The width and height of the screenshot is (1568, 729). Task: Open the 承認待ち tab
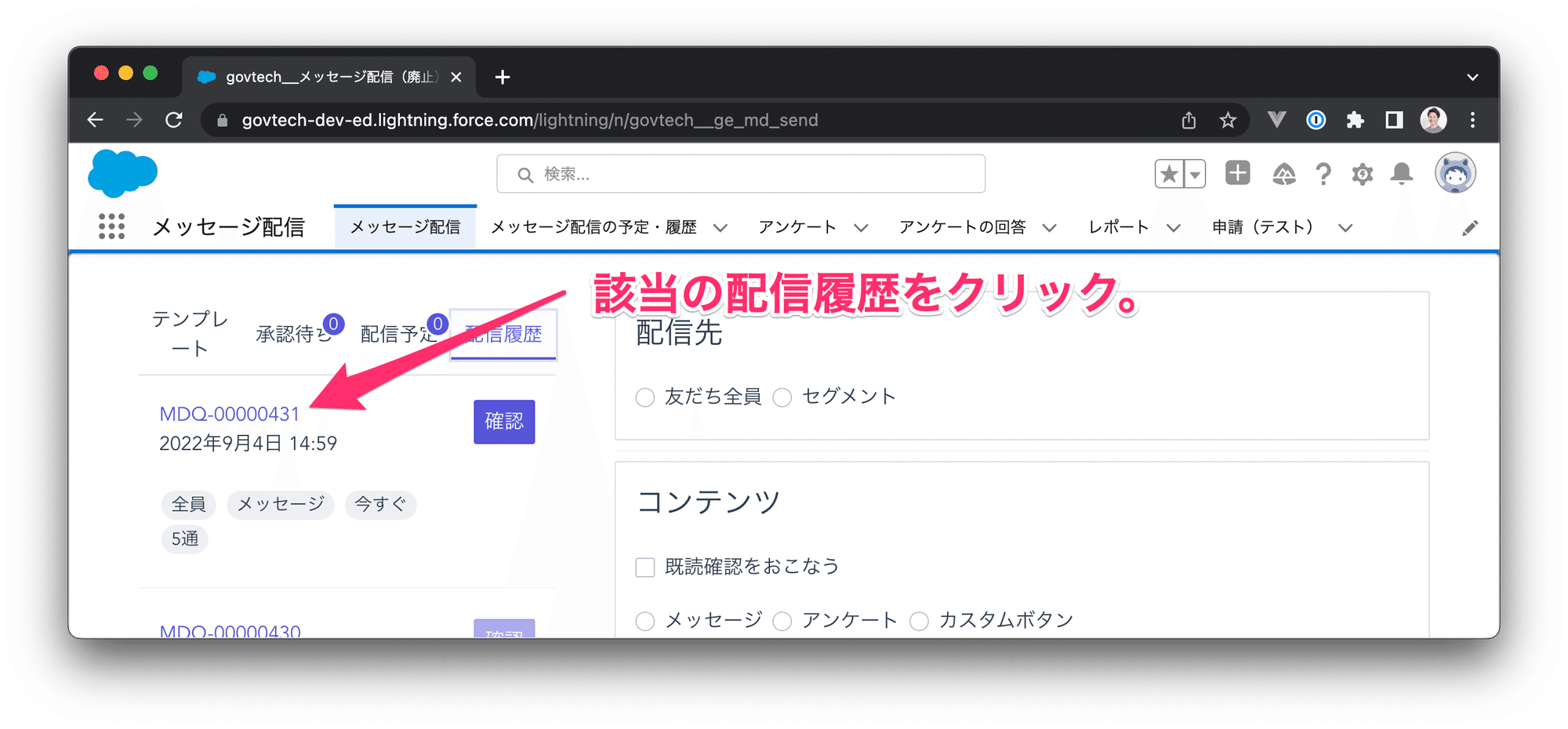coord(290,332)
